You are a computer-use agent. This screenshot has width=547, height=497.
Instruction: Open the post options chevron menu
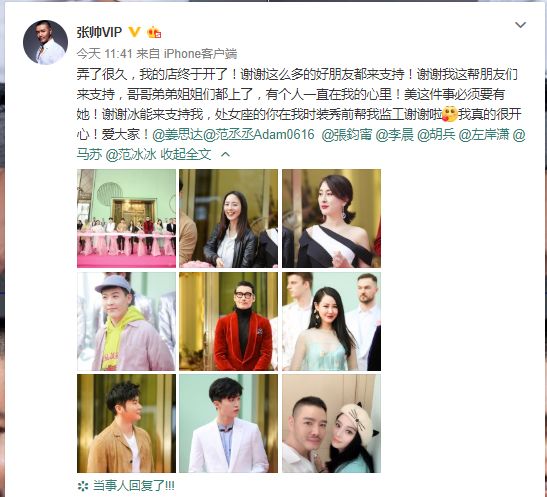click(520, 25)
